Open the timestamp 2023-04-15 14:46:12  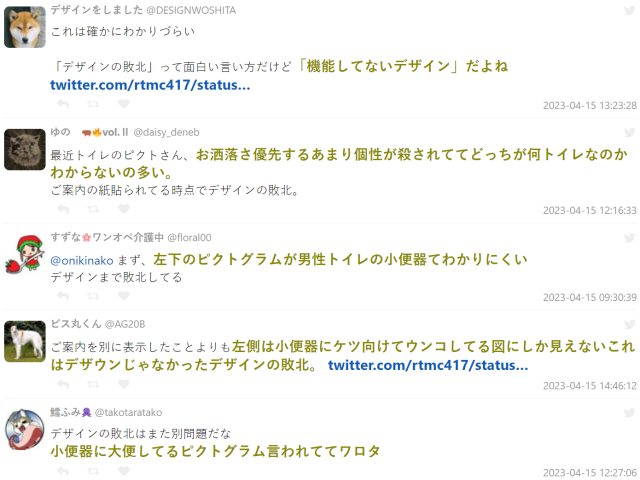point(589,386)
